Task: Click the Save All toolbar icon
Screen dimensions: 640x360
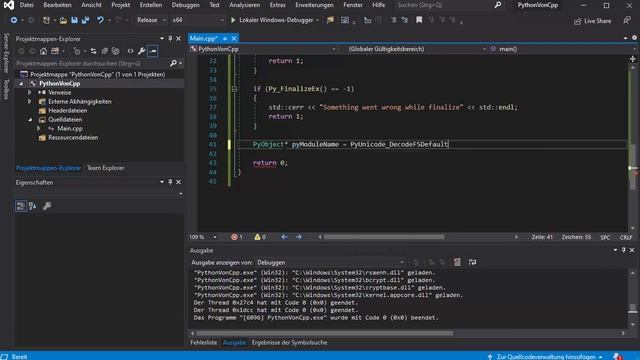Action: tap(85, 20)
